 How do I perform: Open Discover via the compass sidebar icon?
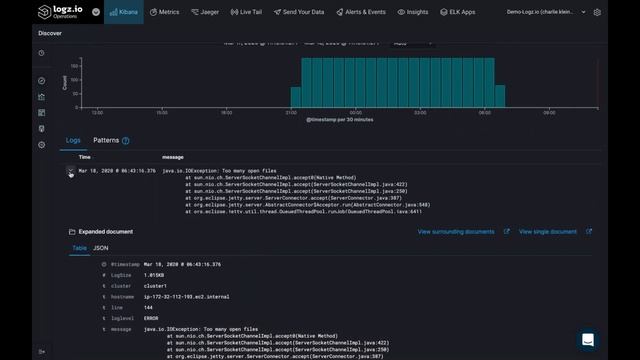[42, 81]
